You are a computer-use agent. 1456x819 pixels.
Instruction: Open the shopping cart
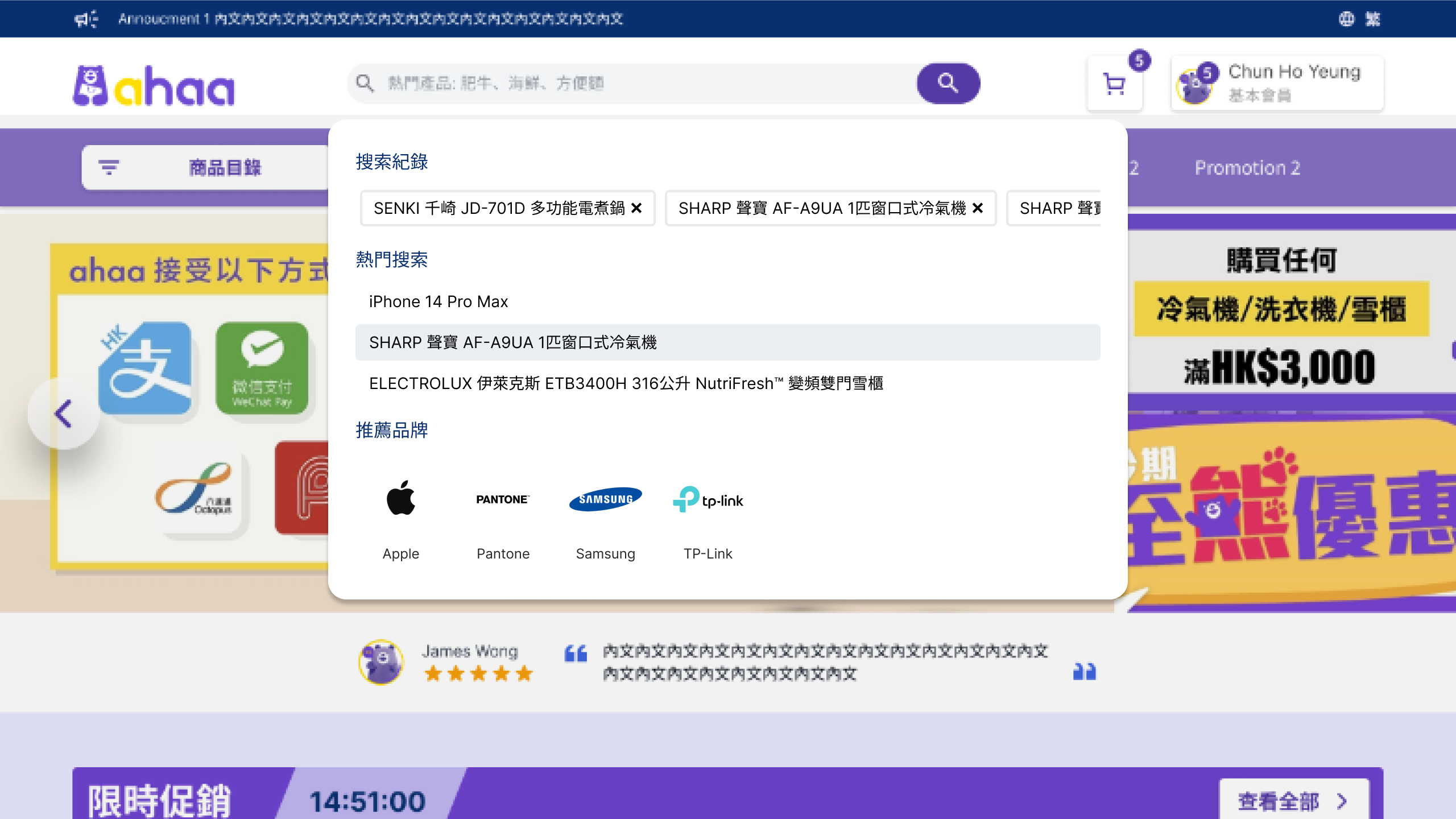(1114, 85)
